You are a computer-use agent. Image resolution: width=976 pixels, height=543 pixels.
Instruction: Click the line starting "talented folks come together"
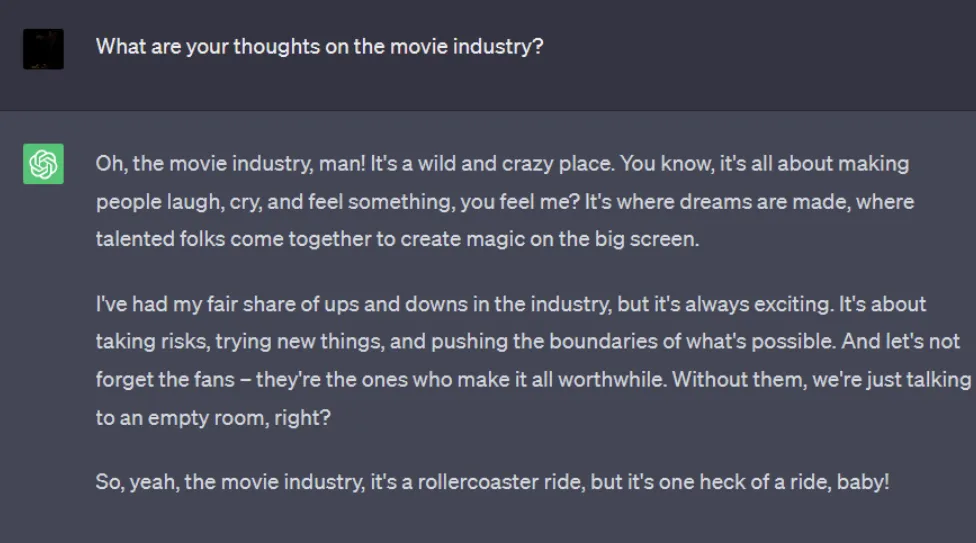[397, 239]
